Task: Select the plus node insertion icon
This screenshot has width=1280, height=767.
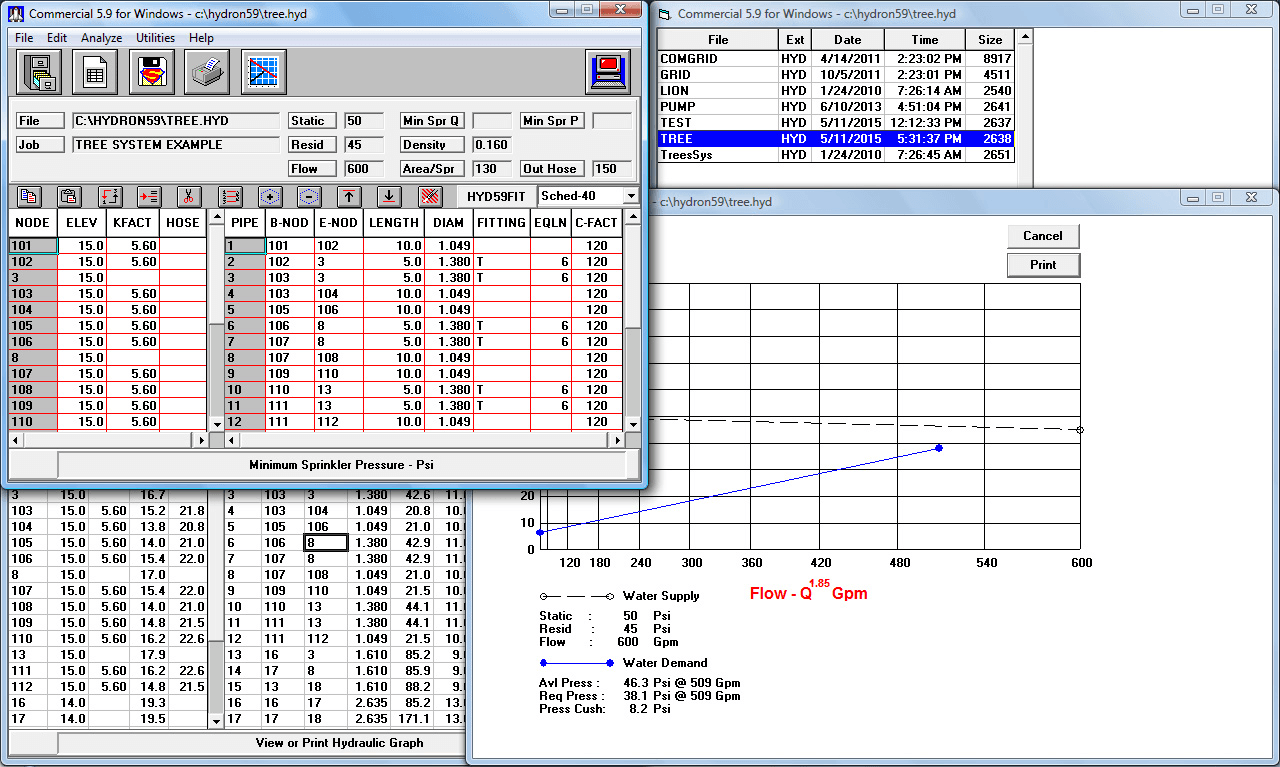Action: 270,196
